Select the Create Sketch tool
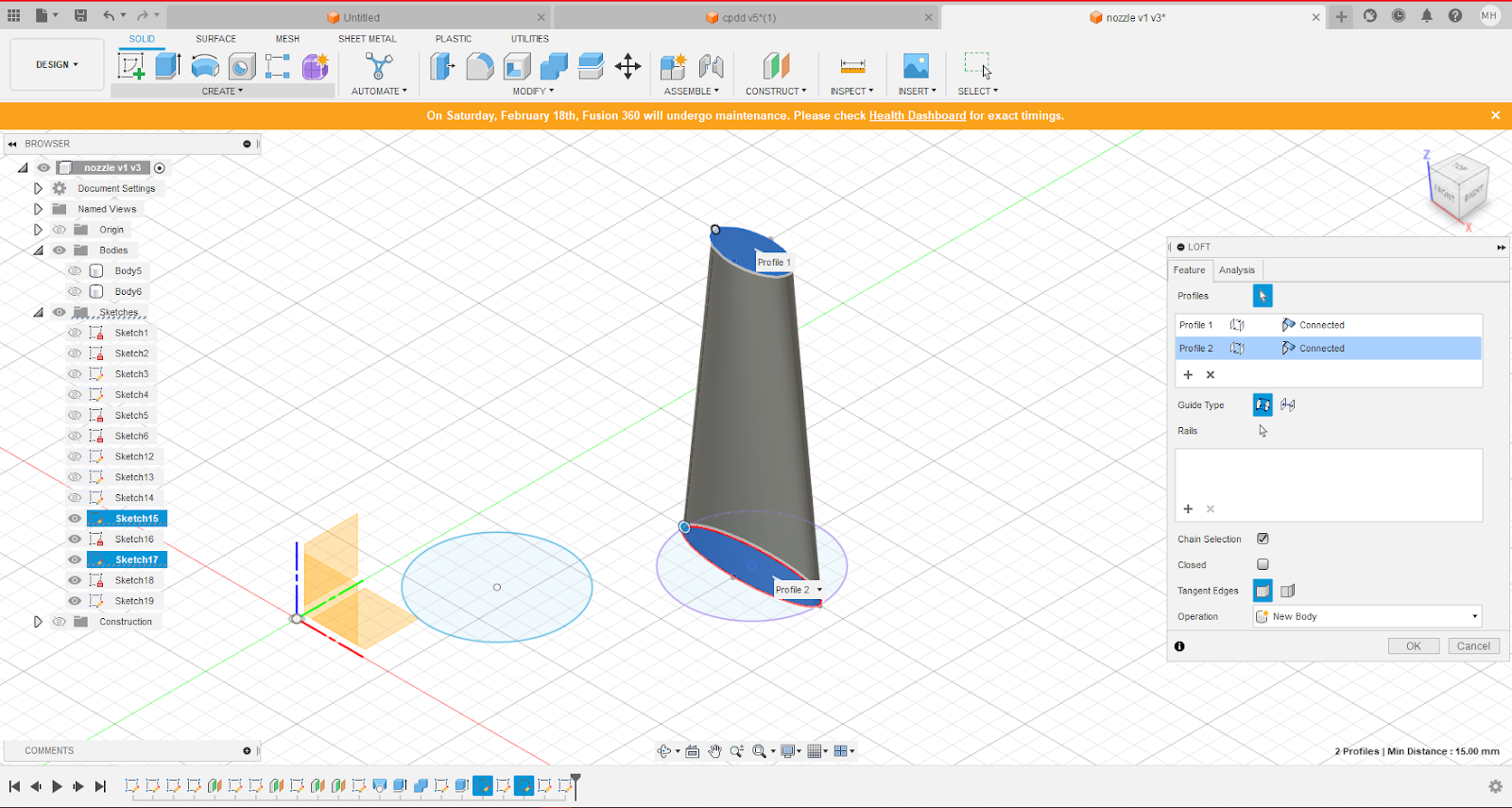The height and width of the screenshot is (808, 1512). click(131, 66)
